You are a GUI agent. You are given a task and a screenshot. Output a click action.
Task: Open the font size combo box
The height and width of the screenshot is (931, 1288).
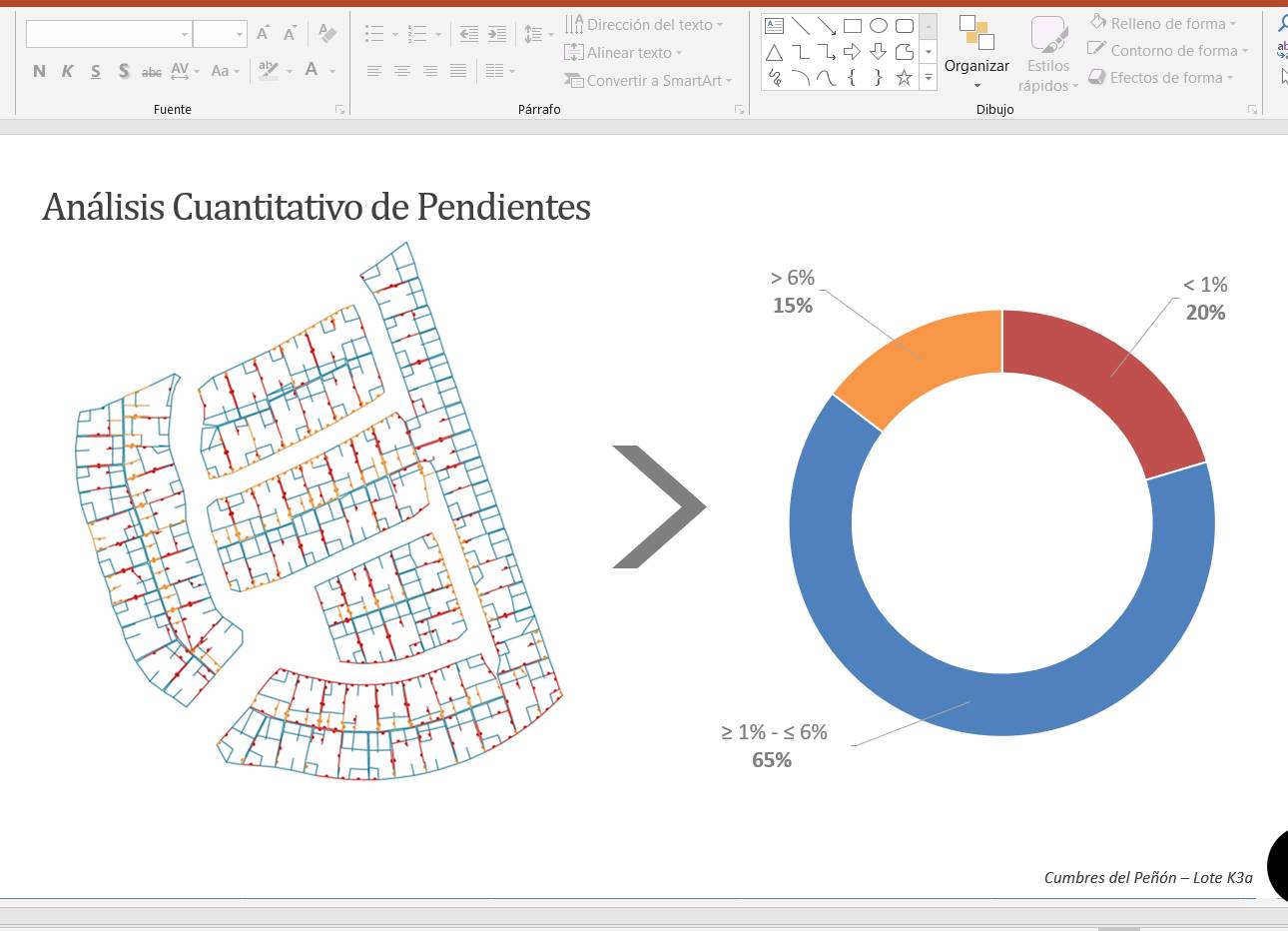pyautogui.click(x=220, y=34)
